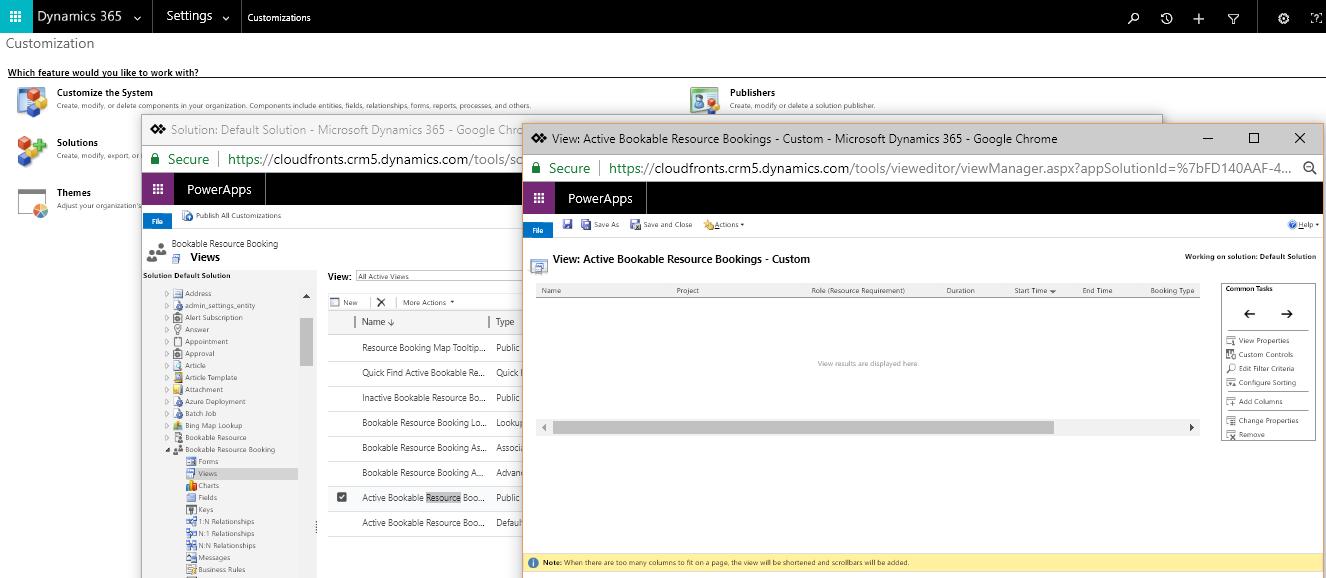Click Remove in Common Tasks

pyautogui.click(x=1245, y=435)
